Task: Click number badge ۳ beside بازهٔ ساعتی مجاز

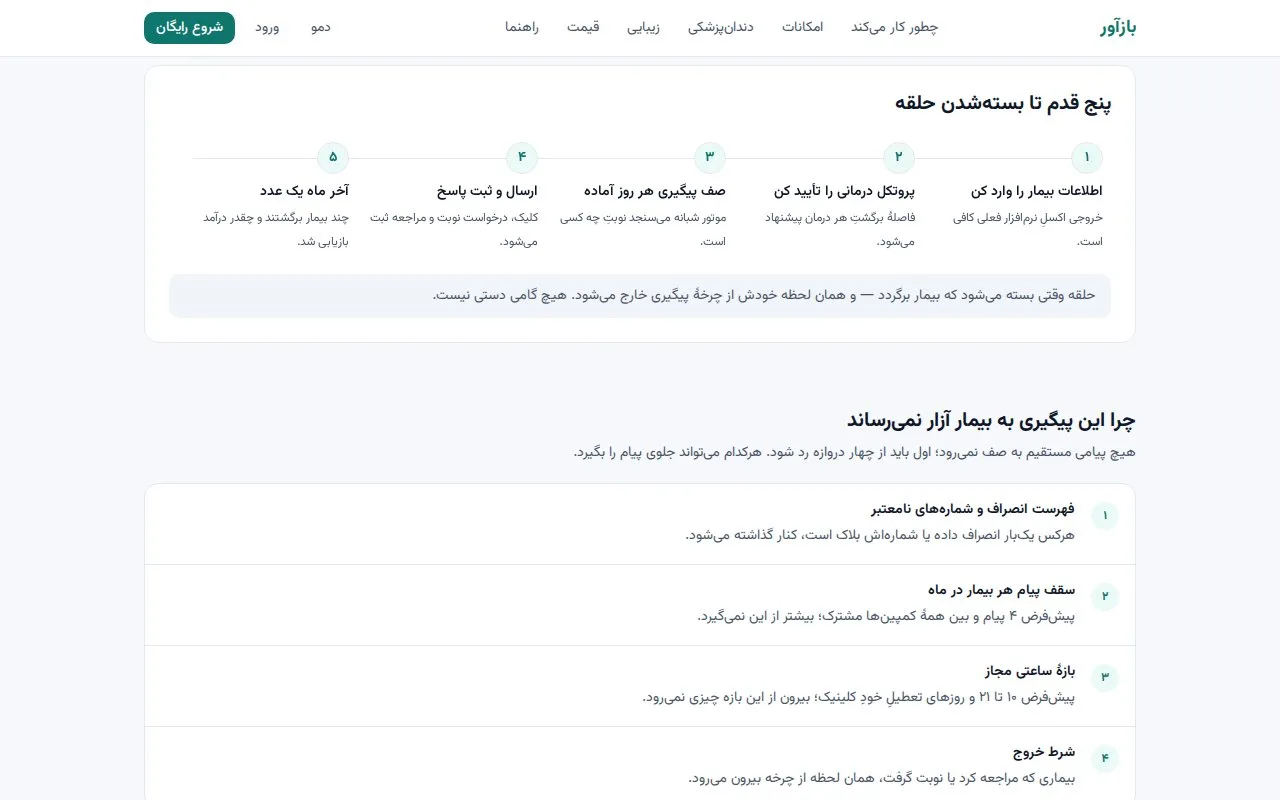Action: click(1105, 678)
